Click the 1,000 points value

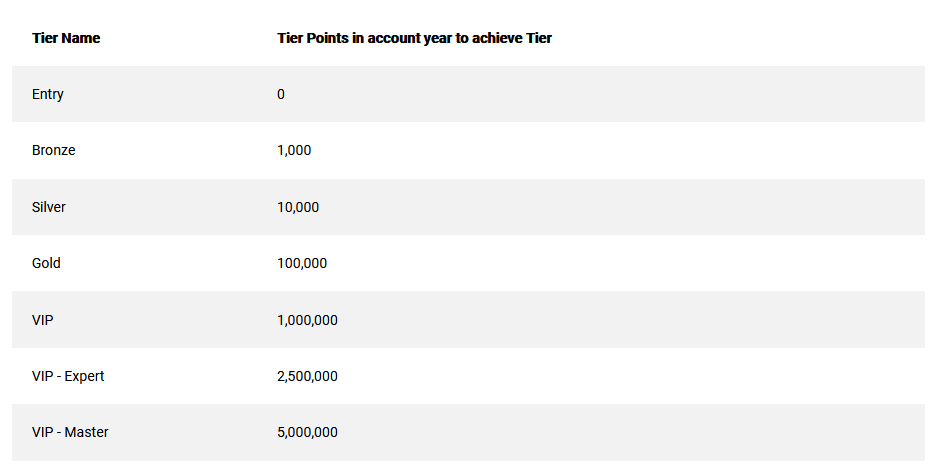[294, 150]
